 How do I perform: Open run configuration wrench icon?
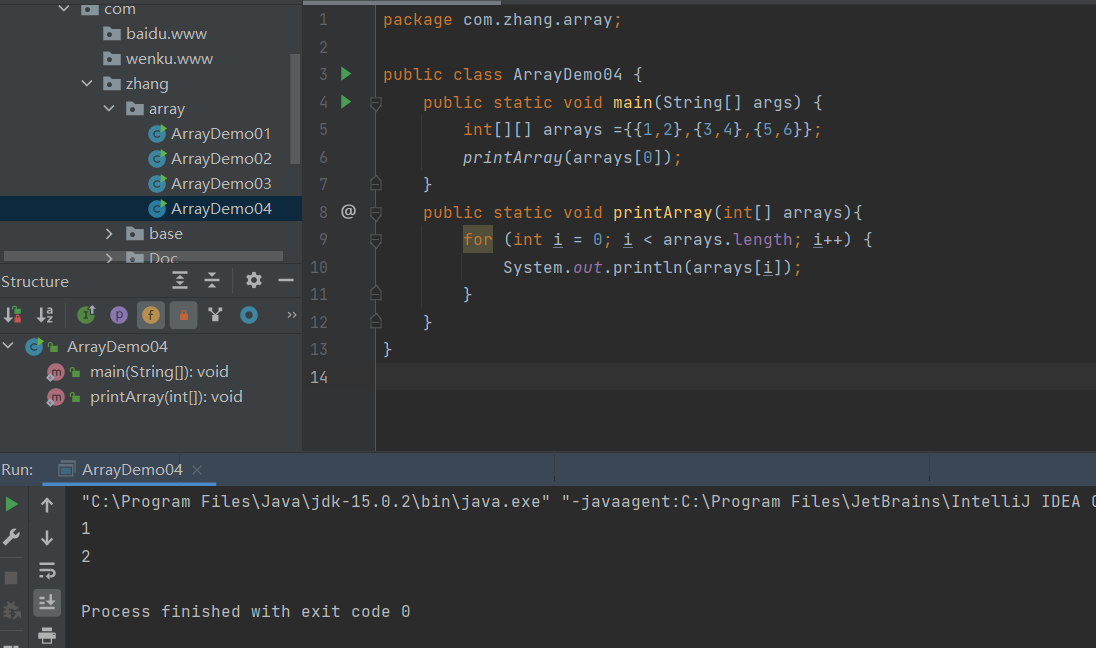click(12, 537)
